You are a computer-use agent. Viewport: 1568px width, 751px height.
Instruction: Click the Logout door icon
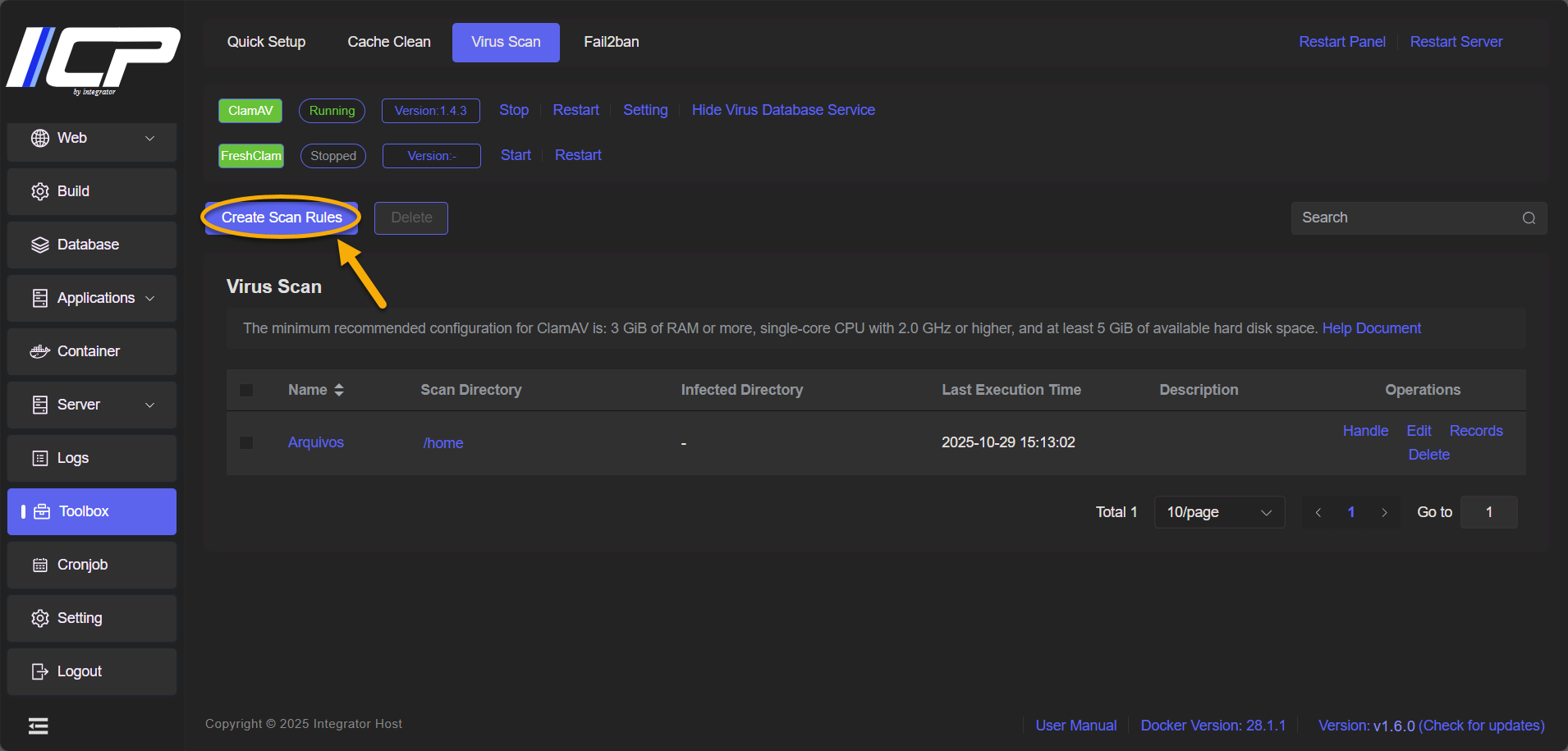pos(40,671)
